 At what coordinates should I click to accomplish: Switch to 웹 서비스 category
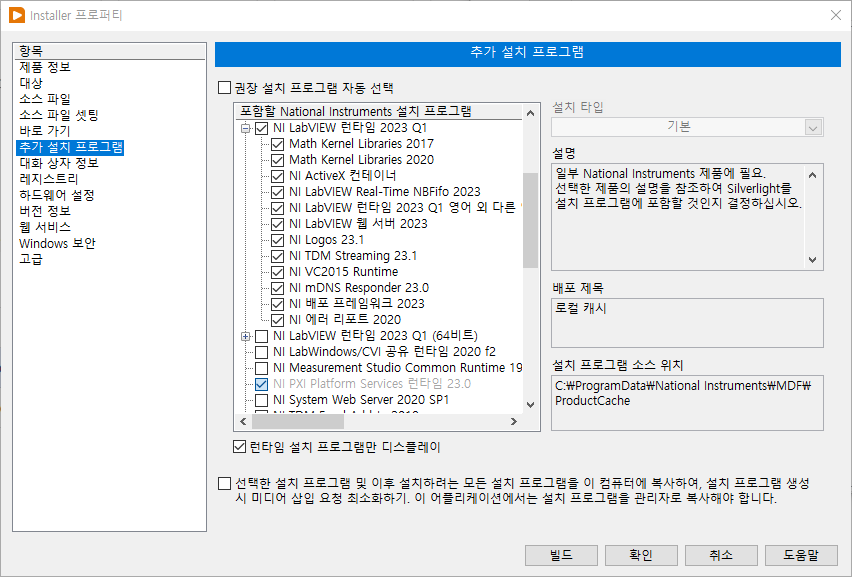(45, 227)
